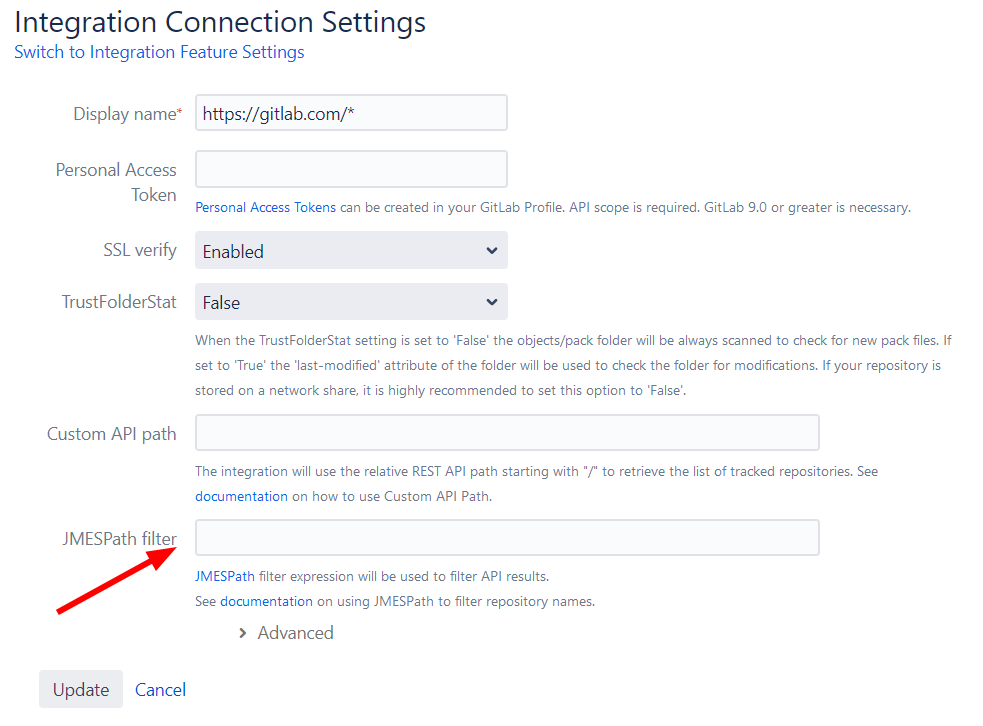The image size is (983, 726).
Task: Click the SSL verify dropdown chevron
Action: click(x=491, y=250)
